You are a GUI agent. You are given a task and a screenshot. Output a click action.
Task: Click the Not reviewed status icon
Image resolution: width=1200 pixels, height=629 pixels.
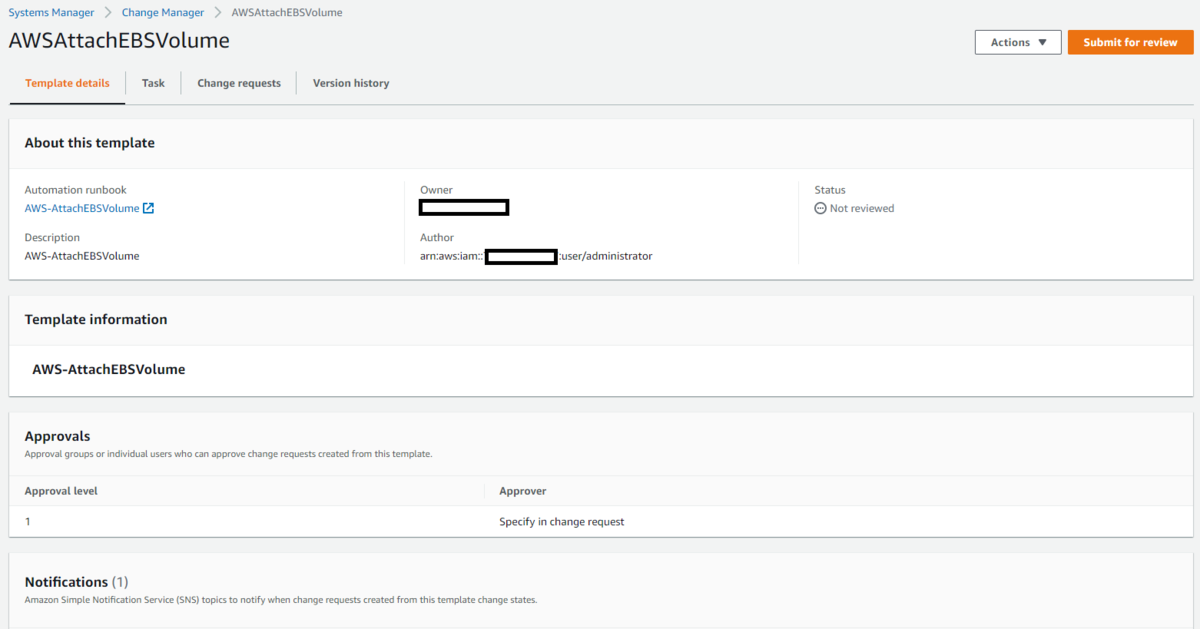pyautogui.click(x=820, y=208)
